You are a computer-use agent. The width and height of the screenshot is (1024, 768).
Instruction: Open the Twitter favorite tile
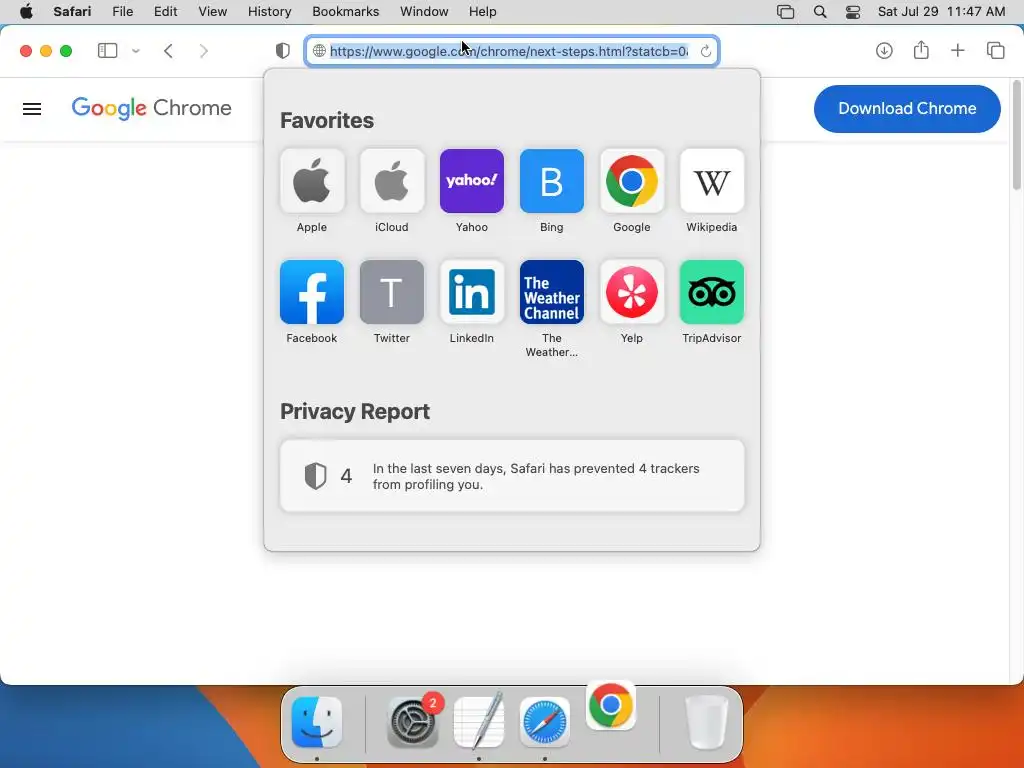392,292
